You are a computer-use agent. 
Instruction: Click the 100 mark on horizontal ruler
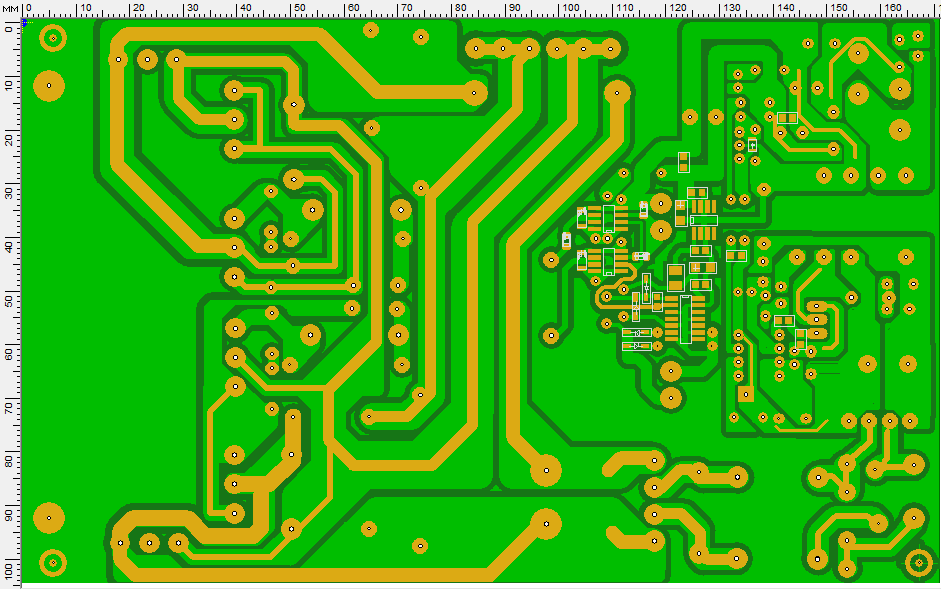(x=568, y=9)
